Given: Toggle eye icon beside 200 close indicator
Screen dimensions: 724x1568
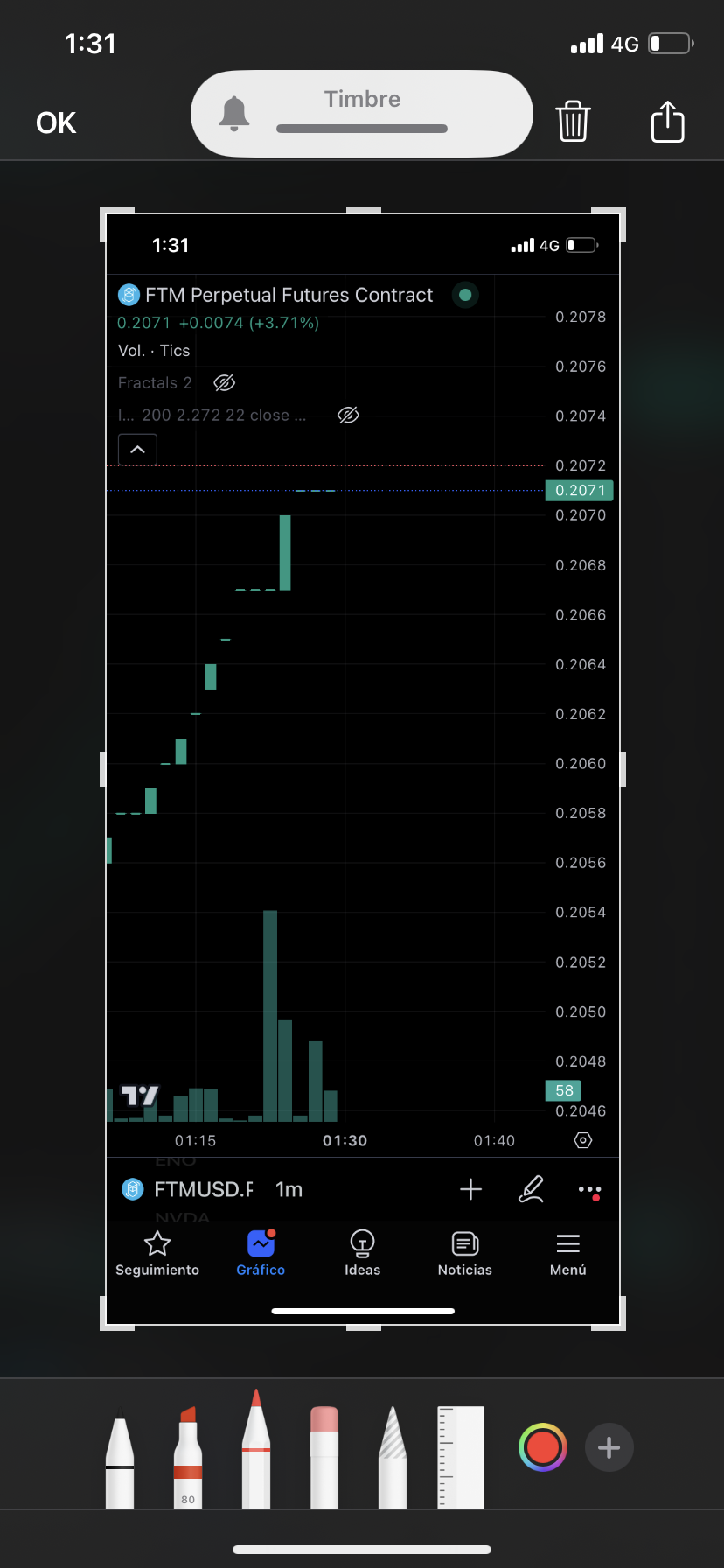Looking at the screenshot, I should pos(348,416).
